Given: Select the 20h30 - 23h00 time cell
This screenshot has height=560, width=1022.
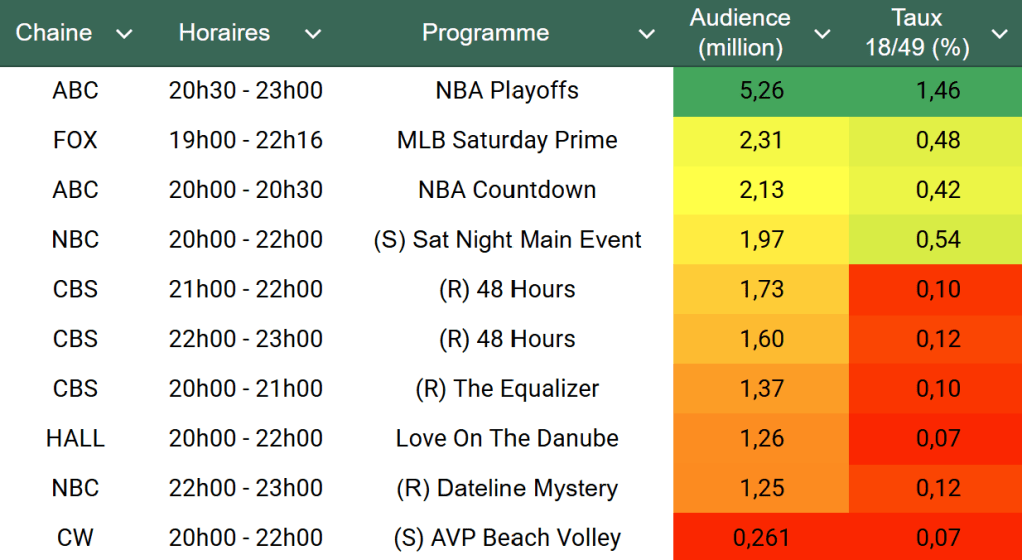Looking at the screenshot, I should pyautogui.click(x=246, y=91).
